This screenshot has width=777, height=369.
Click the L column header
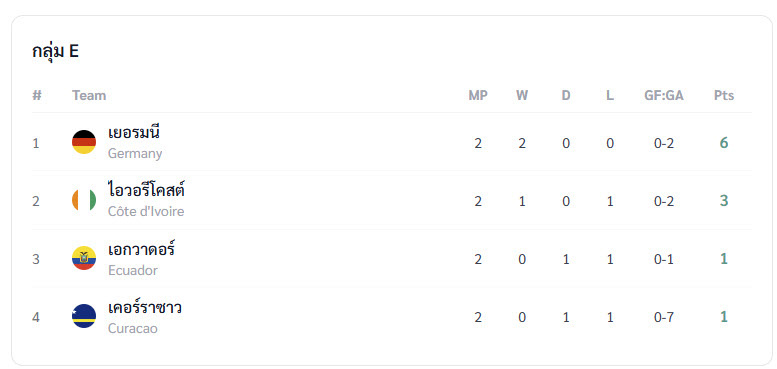pos(610,95)
